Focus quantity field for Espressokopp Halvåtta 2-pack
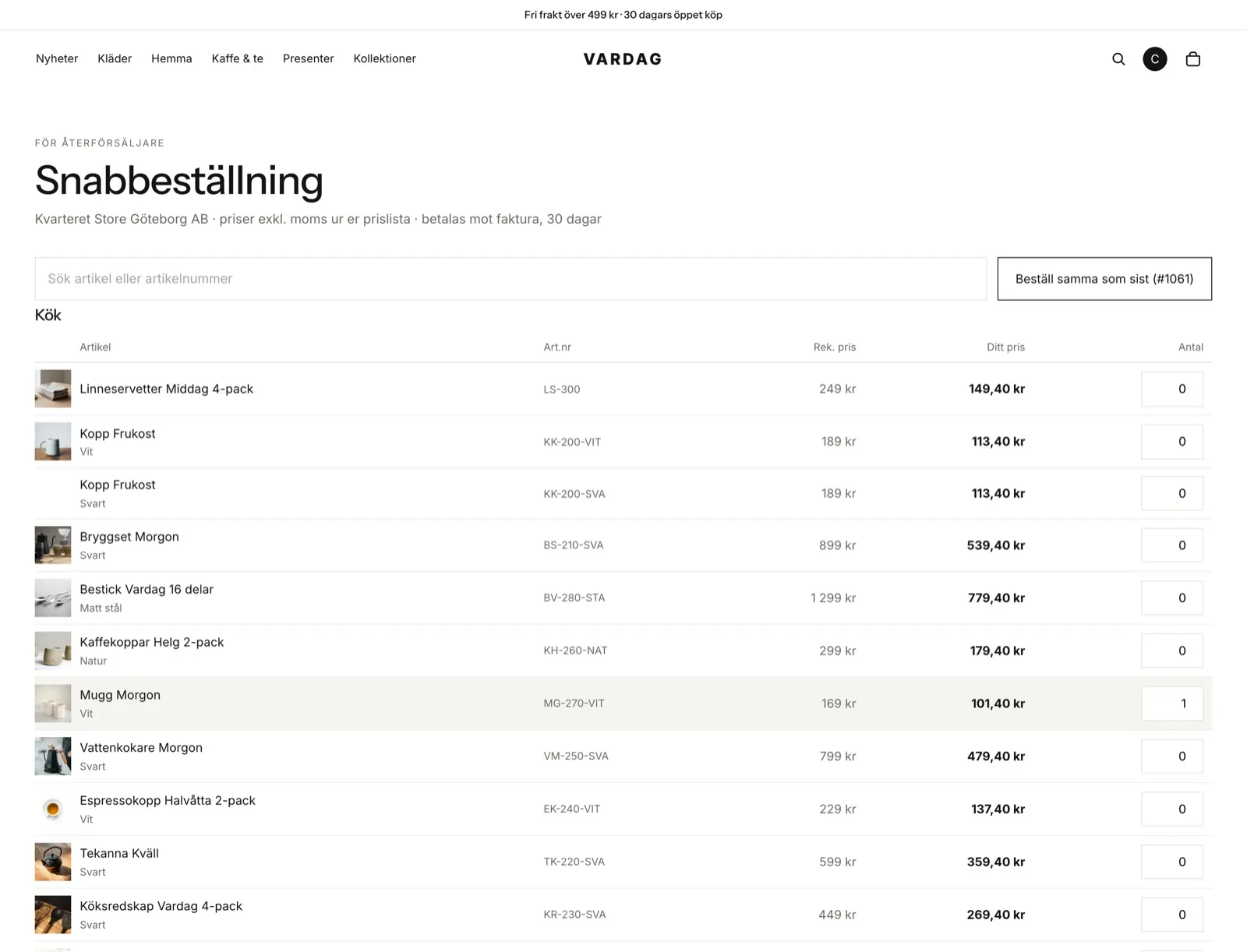Image resolution: width=1247 pixels, height=952 pixels. point(1172,809)
